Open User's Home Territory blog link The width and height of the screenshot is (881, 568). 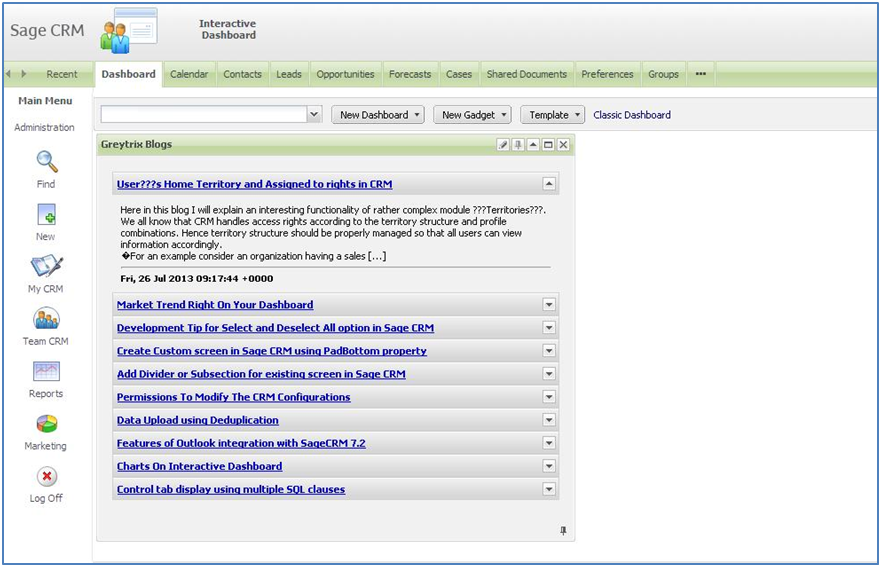coord(255,184)
